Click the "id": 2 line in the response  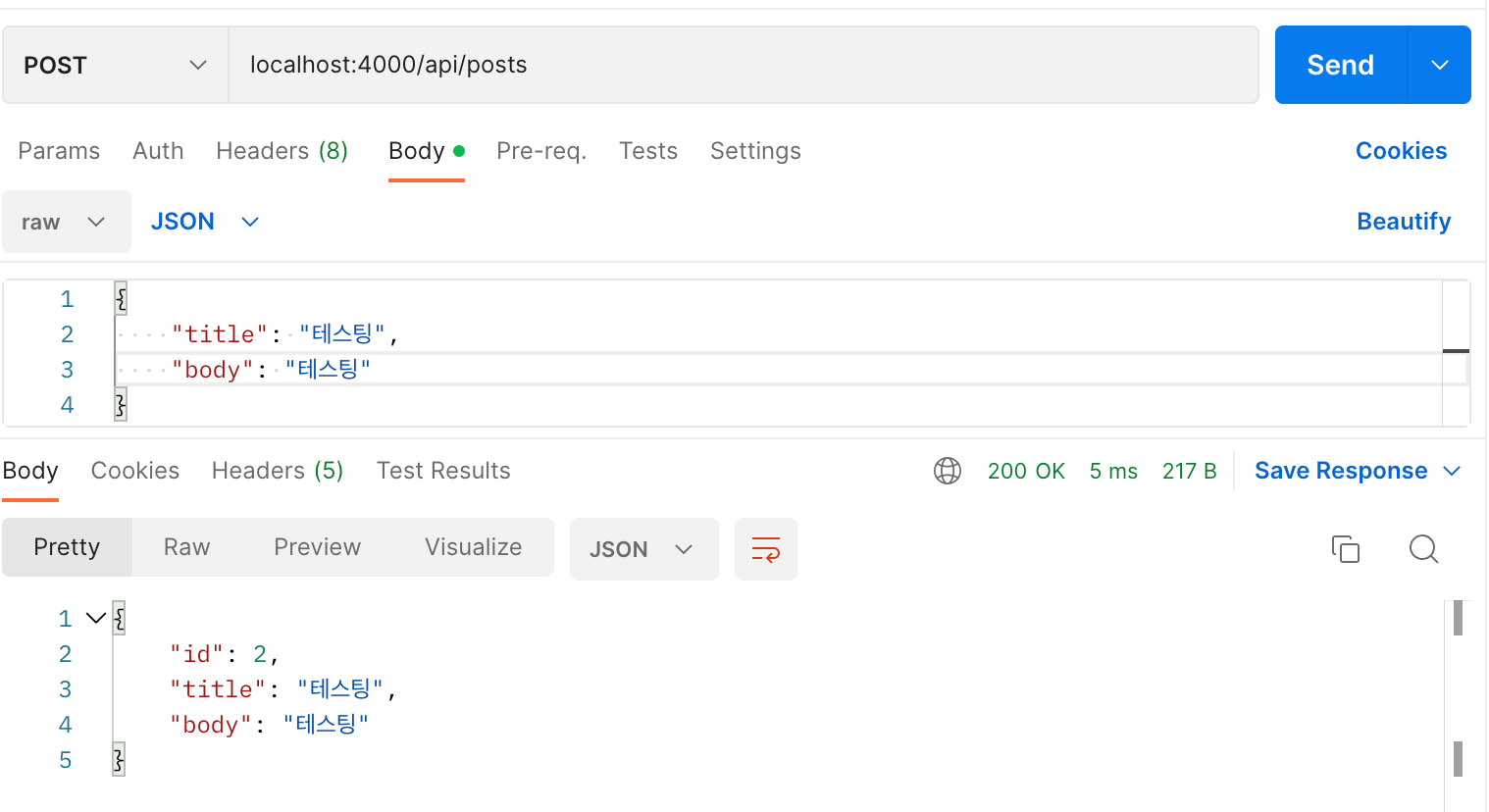click(225, 654)
